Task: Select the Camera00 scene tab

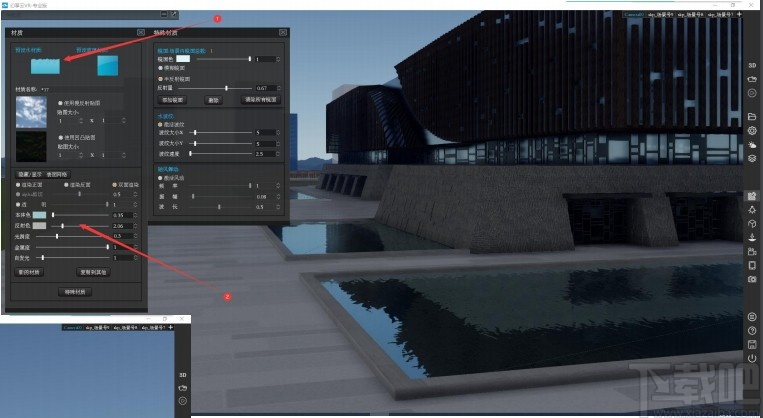Action: 634,15
